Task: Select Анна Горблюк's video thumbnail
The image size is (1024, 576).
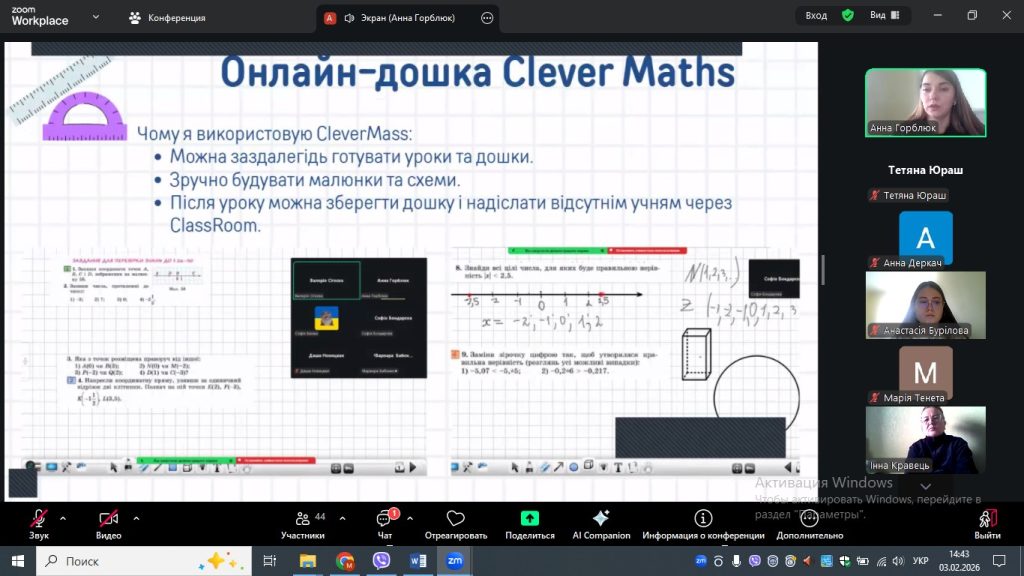Action: click(925, 102)
